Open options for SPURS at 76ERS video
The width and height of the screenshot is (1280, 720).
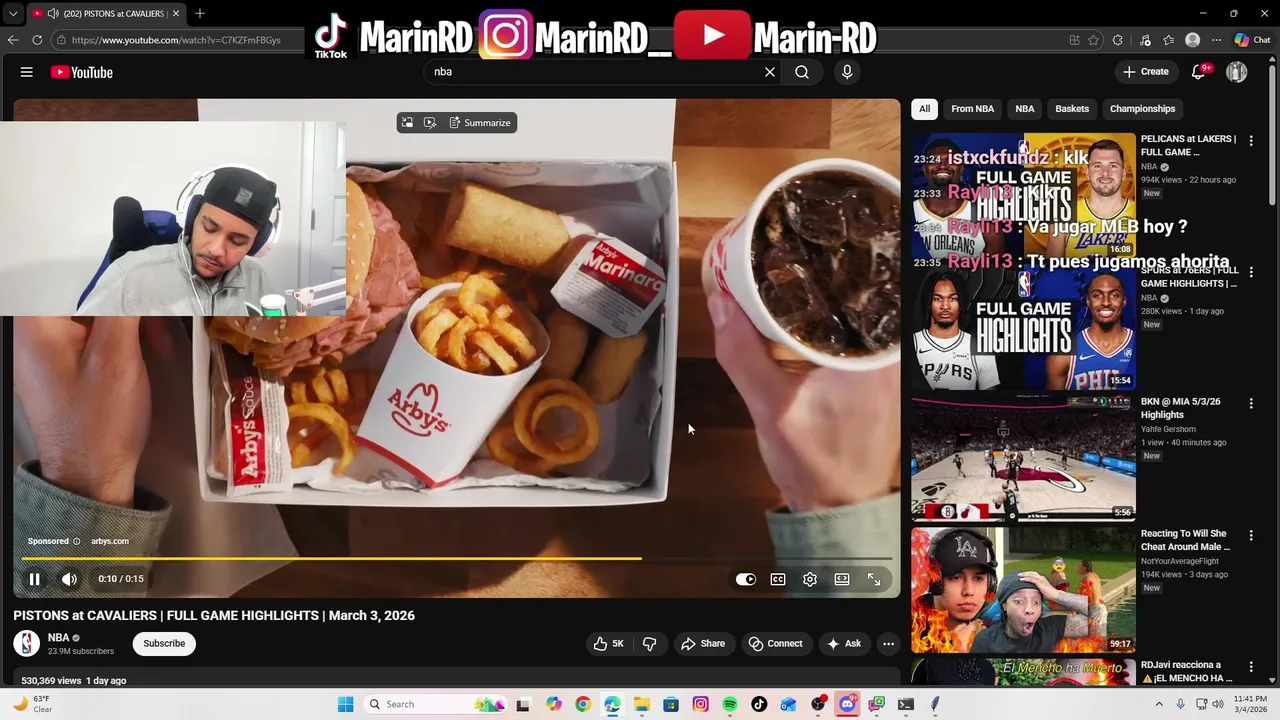(x=1251, y=272)
